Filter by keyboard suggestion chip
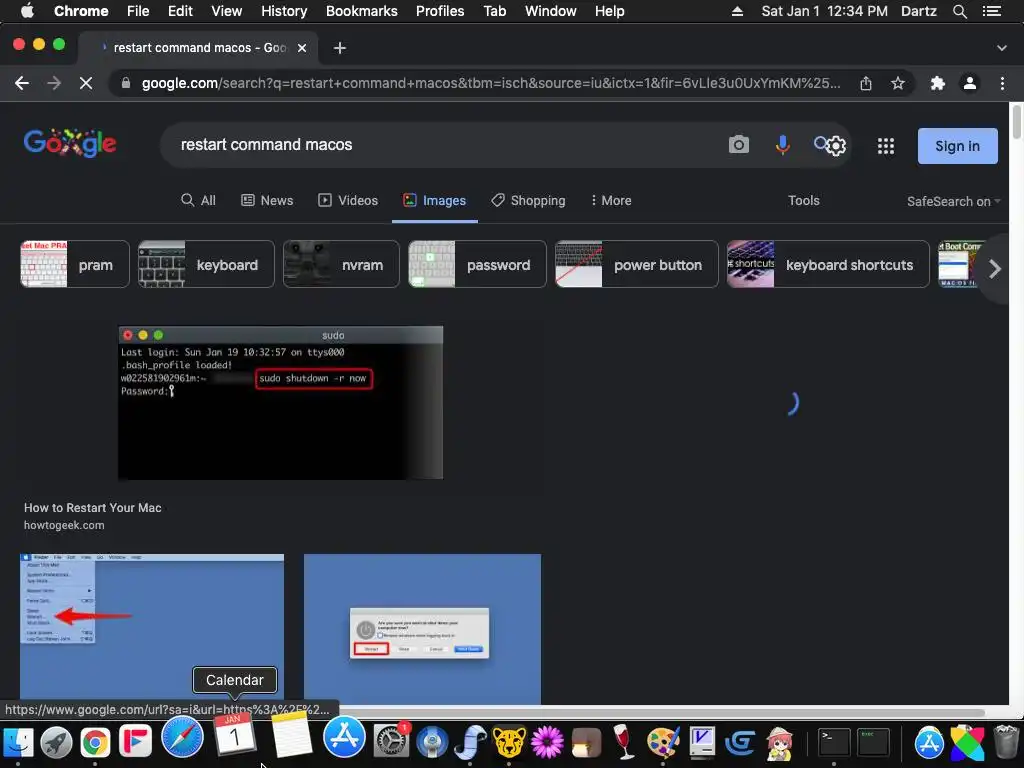This screenshot has height=768, width=1024. (206, 264)
